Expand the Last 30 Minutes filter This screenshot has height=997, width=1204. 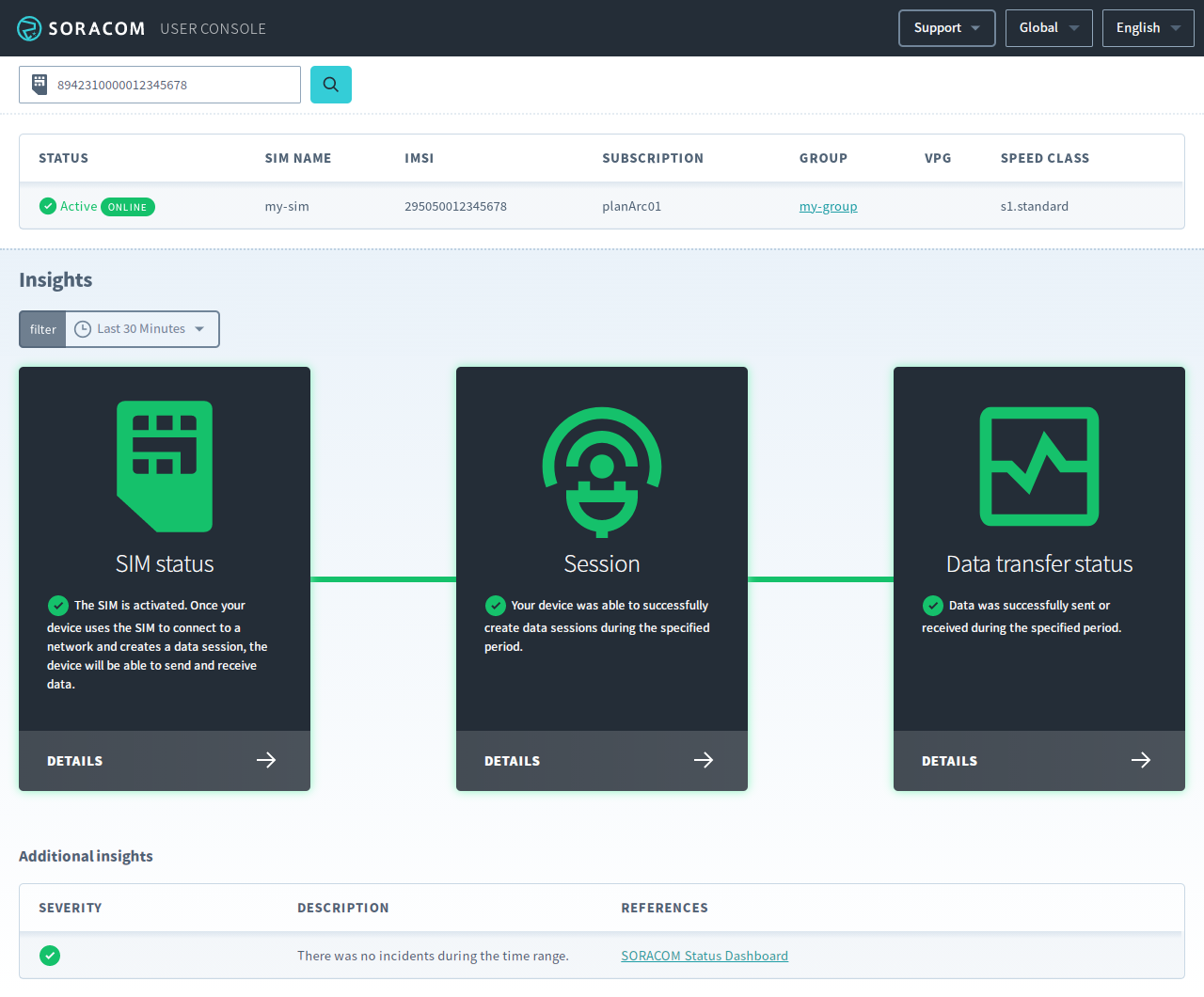[x=141, y=329]
